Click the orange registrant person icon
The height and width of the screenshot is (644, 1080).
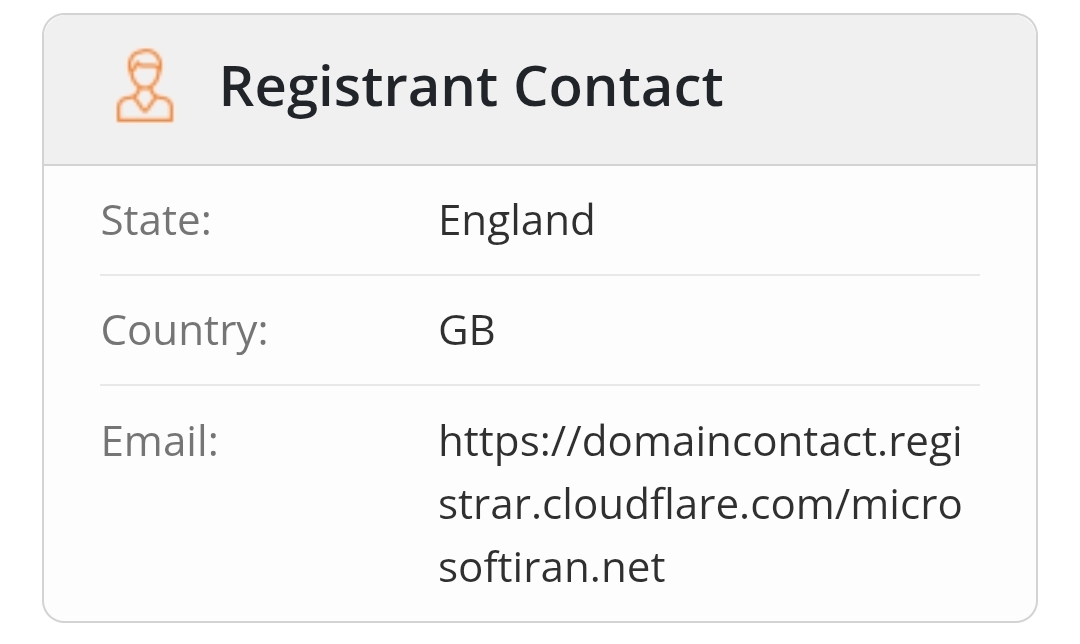(x=145, y=87)
